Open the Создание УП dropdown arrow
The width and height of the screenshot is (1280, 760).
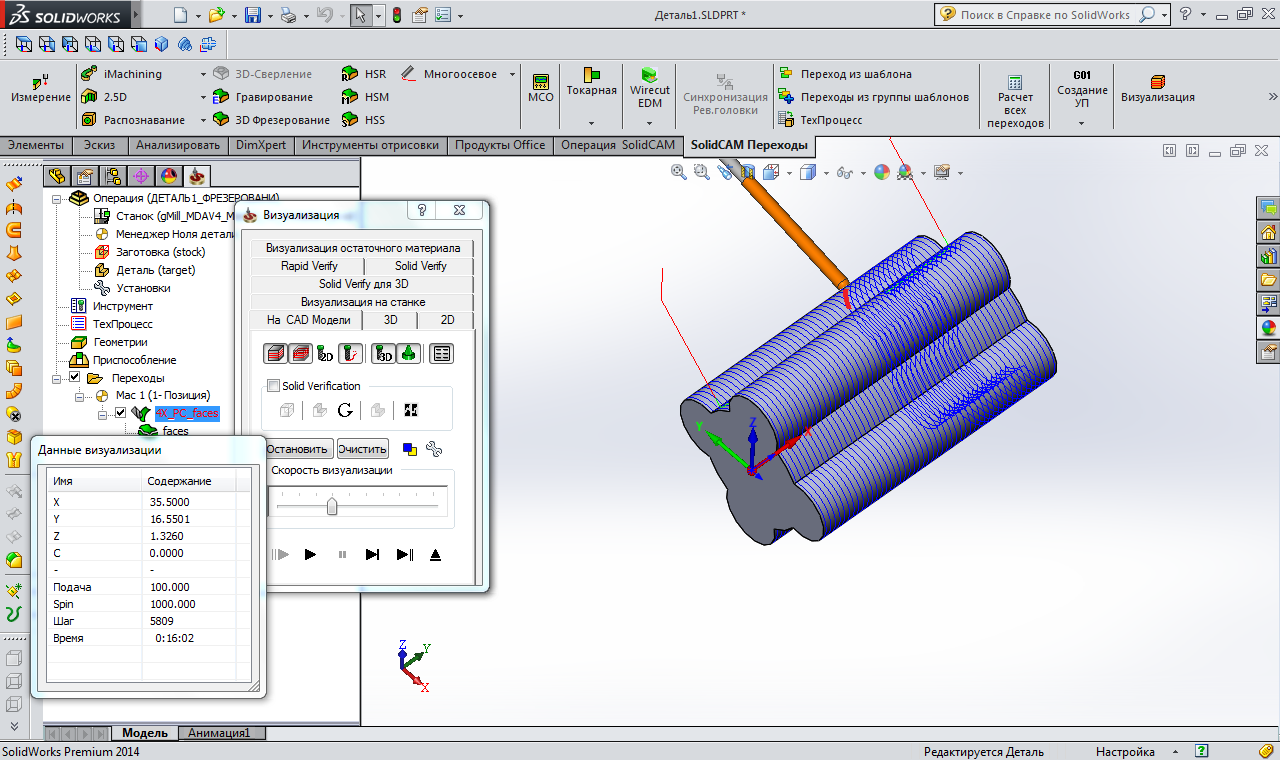point(1082,123)
